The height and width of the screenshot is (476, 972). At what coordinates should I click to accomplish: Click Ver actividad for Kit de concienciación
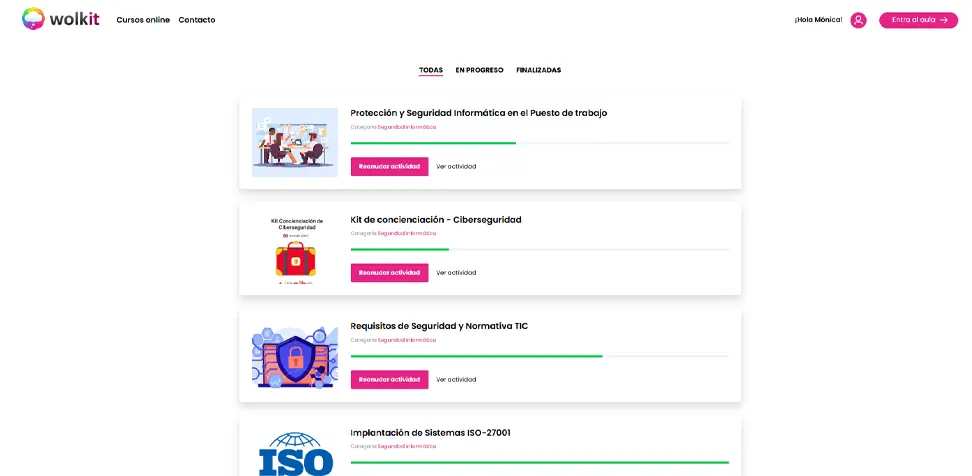coord(456,273)
